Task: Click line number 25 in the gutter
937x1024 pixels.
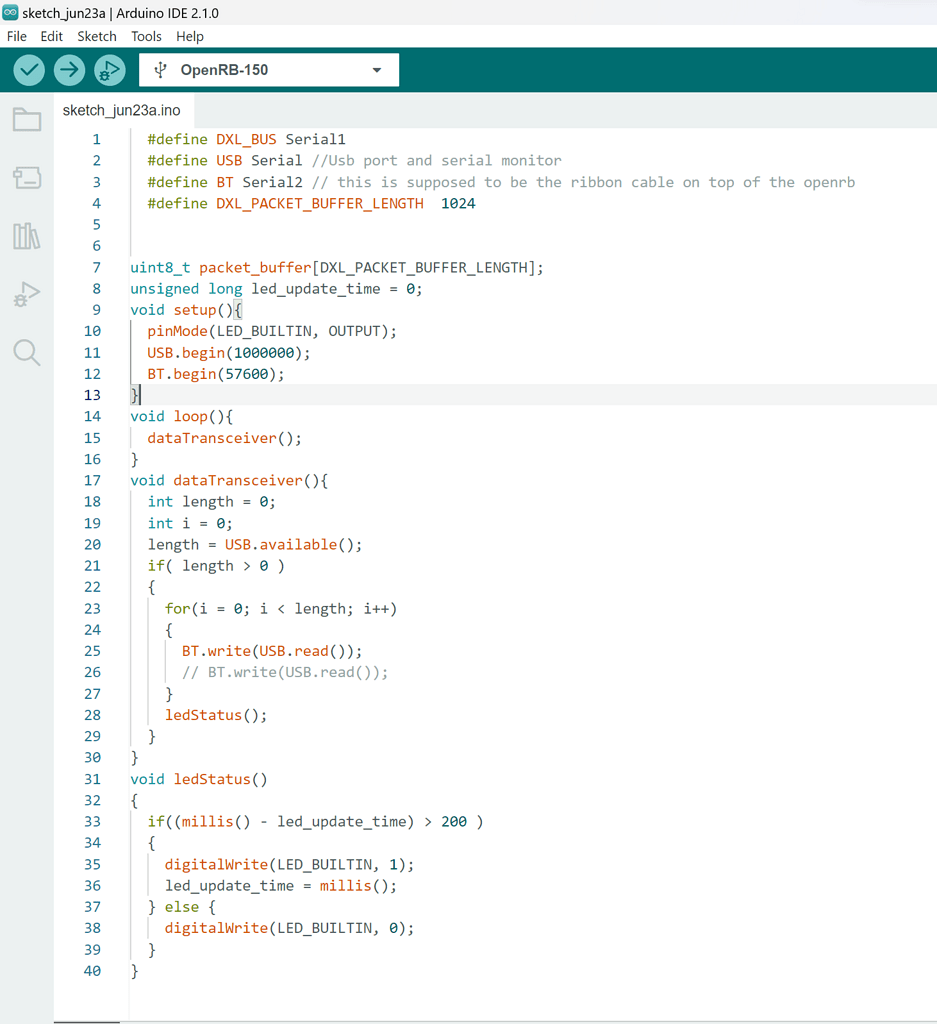Action: click(92, 651)
